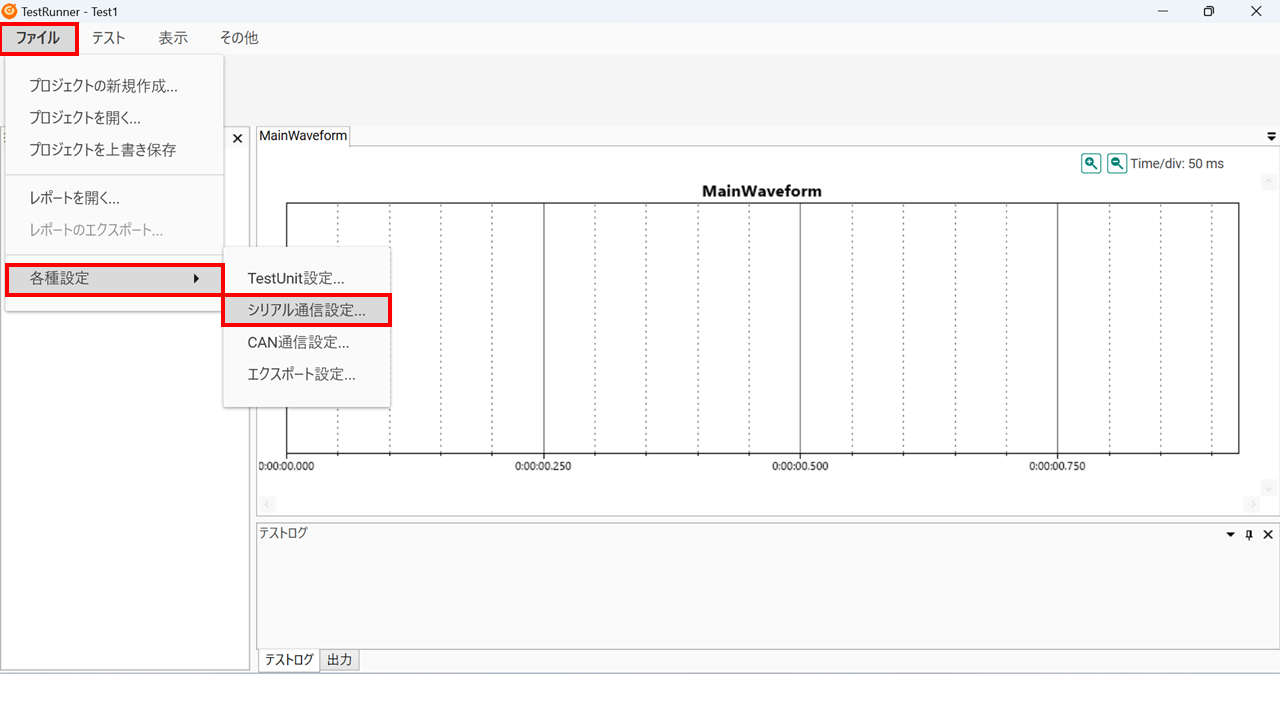1280x720 pixels.
Task: Choose CAN通信設定... menu entry
Action: pyautogui.click(x=298, y=342)
